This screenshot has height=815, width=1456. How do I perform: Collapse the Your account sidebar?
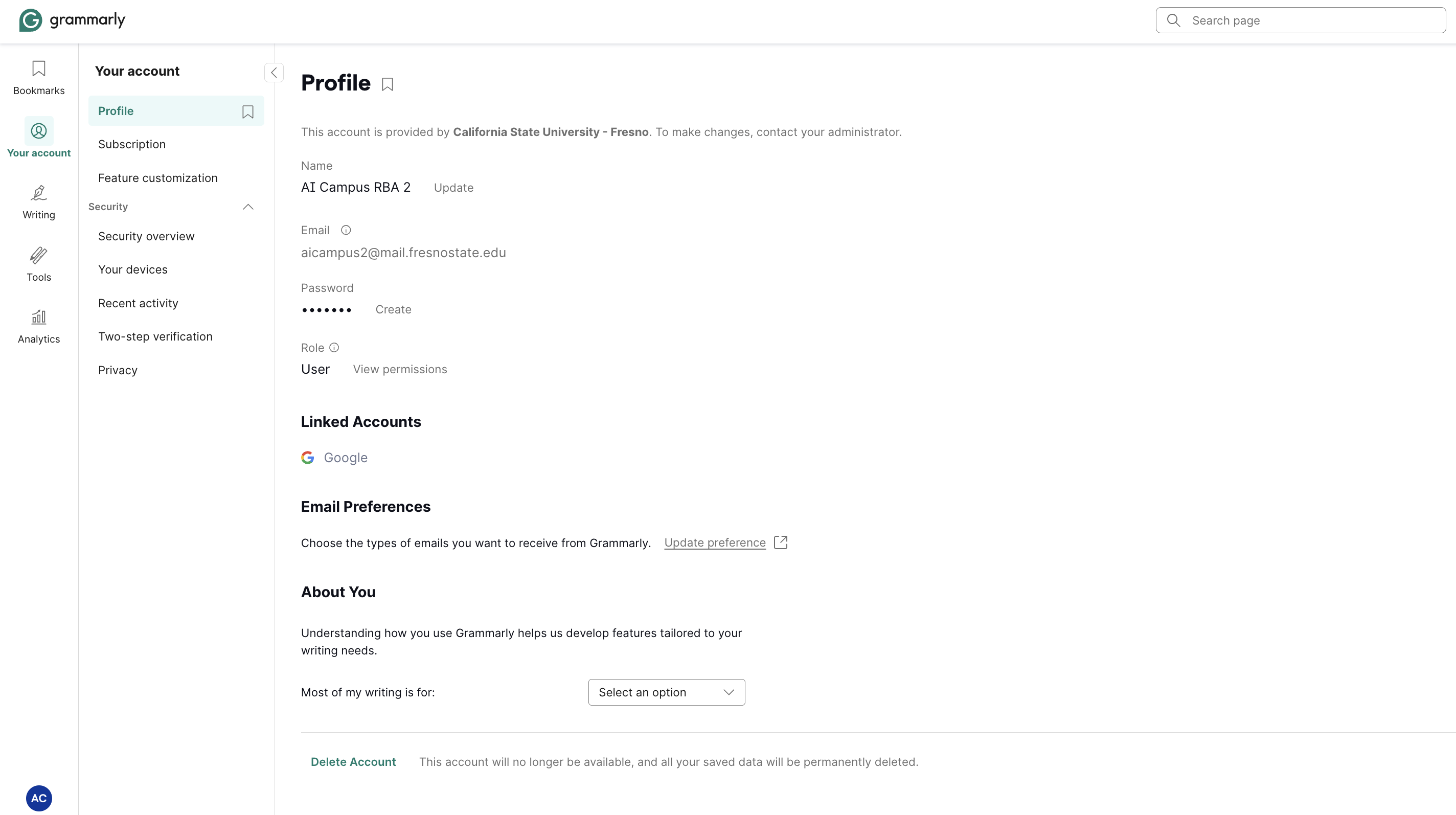274,72
